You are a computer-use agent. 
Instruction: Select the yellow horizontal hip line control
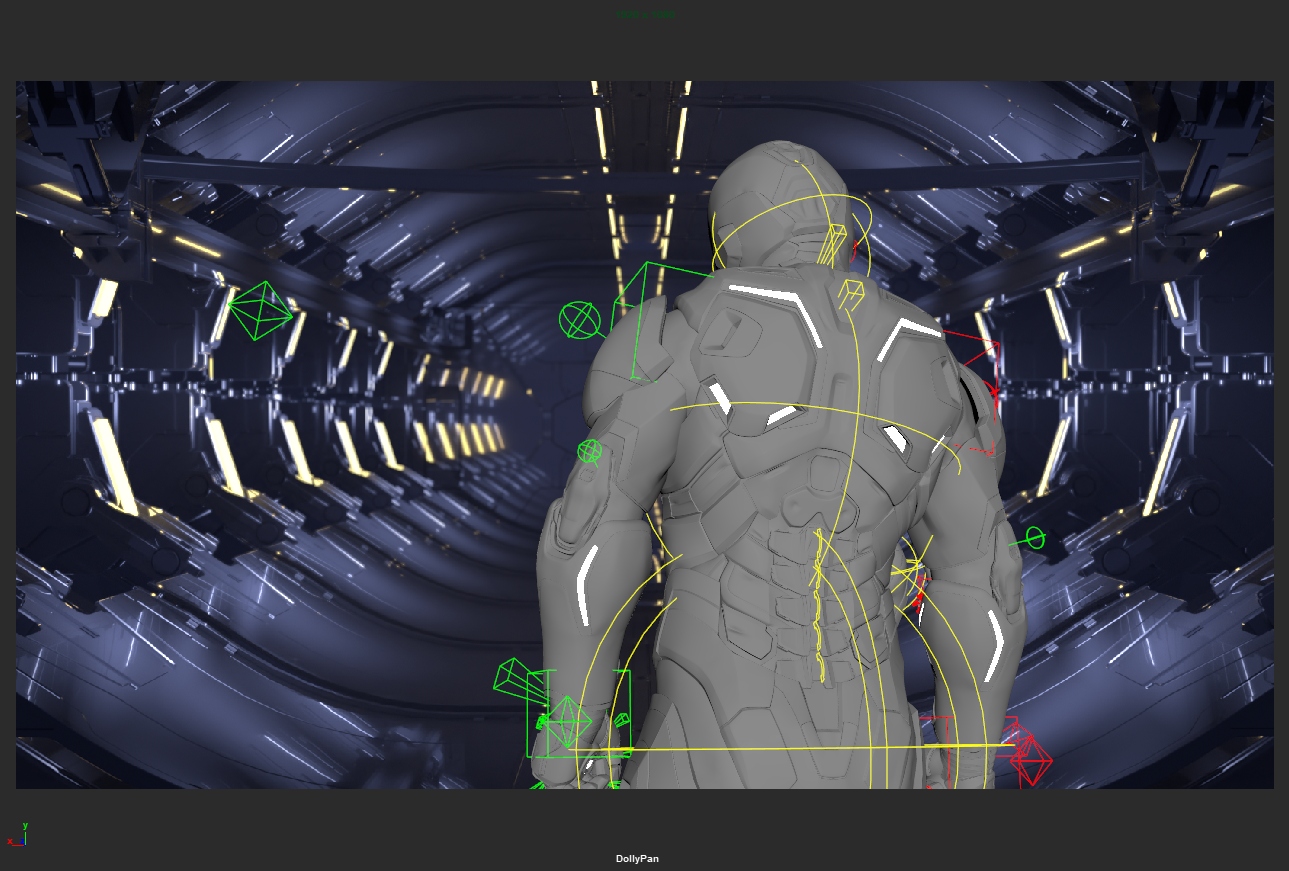click(800, 748)
